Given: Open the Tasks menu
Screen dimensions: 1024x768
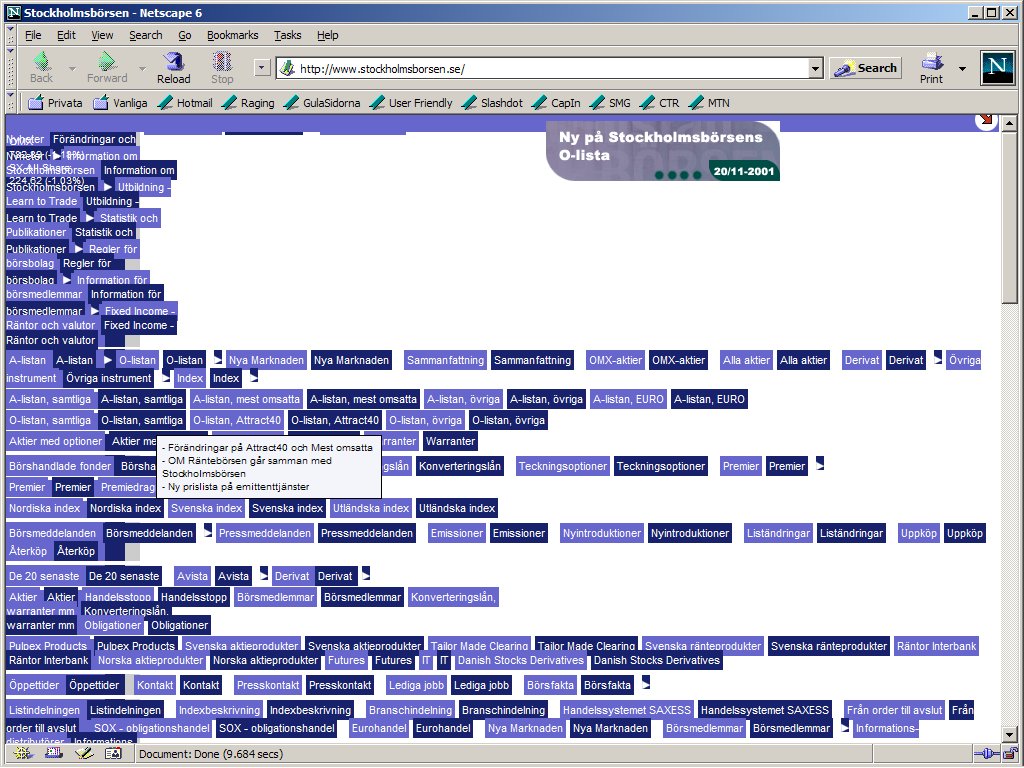Looking at the screenshot, I should (x=287, y=35).
